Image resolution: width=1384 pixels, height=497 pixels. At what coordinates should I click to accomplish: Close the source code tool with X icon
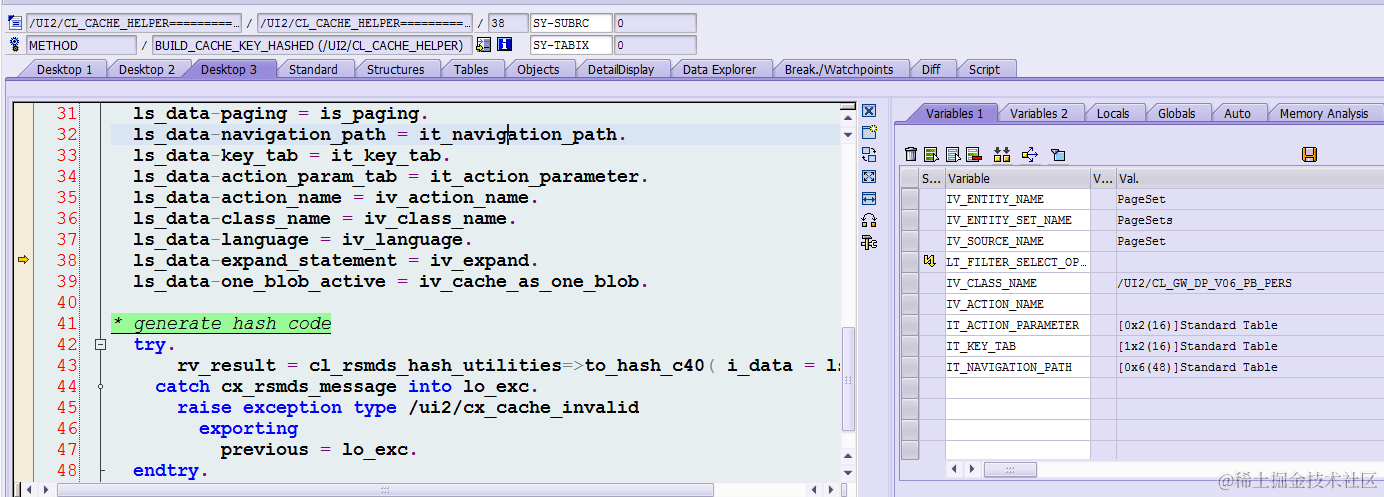869,111
